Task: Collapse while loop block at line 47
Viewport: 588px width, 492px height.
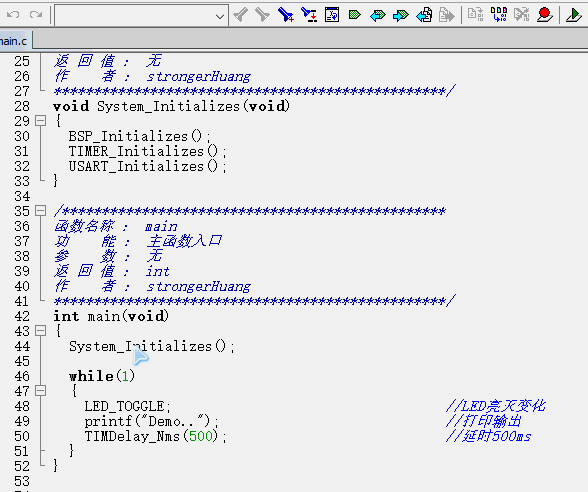Action: (40, 391)
